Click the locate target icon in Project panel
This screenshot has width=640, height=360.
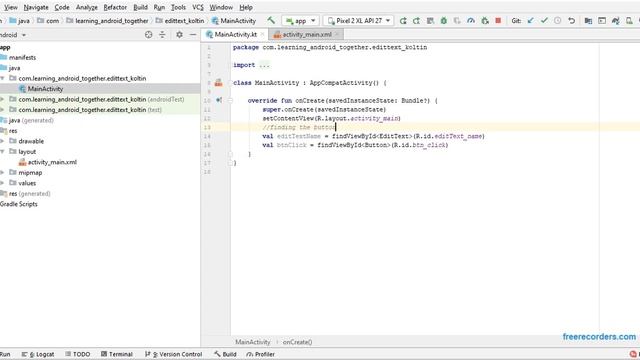(149, 35)
